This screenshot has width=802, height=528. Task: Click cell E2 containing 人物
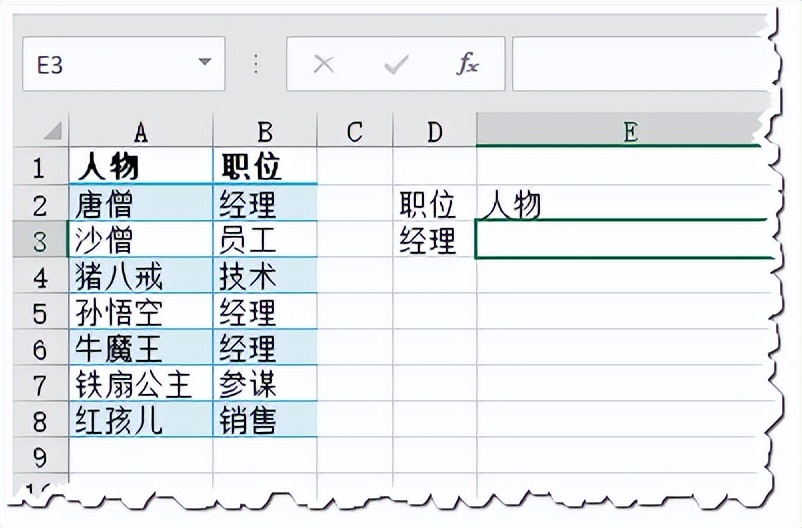pos(623,203)
